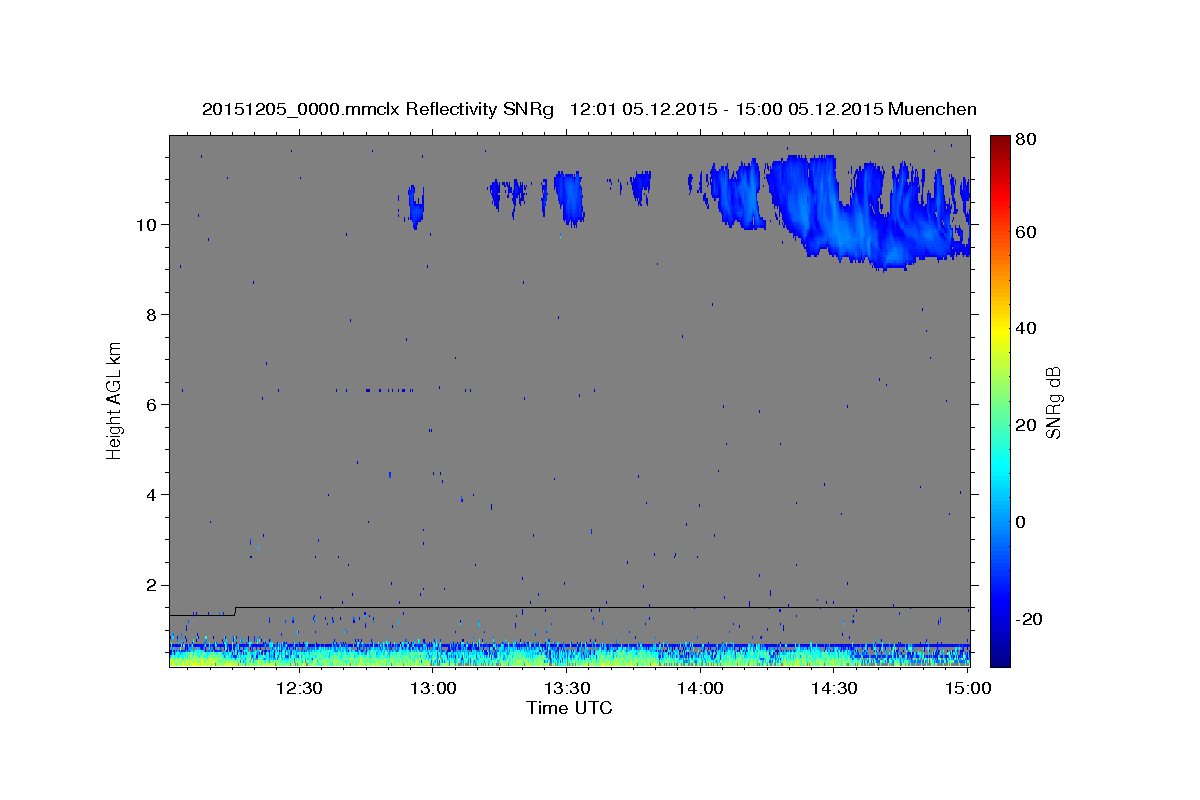Click the 13:00 tick label on time axis
1200x800 pixels.
tap(433, 688)
